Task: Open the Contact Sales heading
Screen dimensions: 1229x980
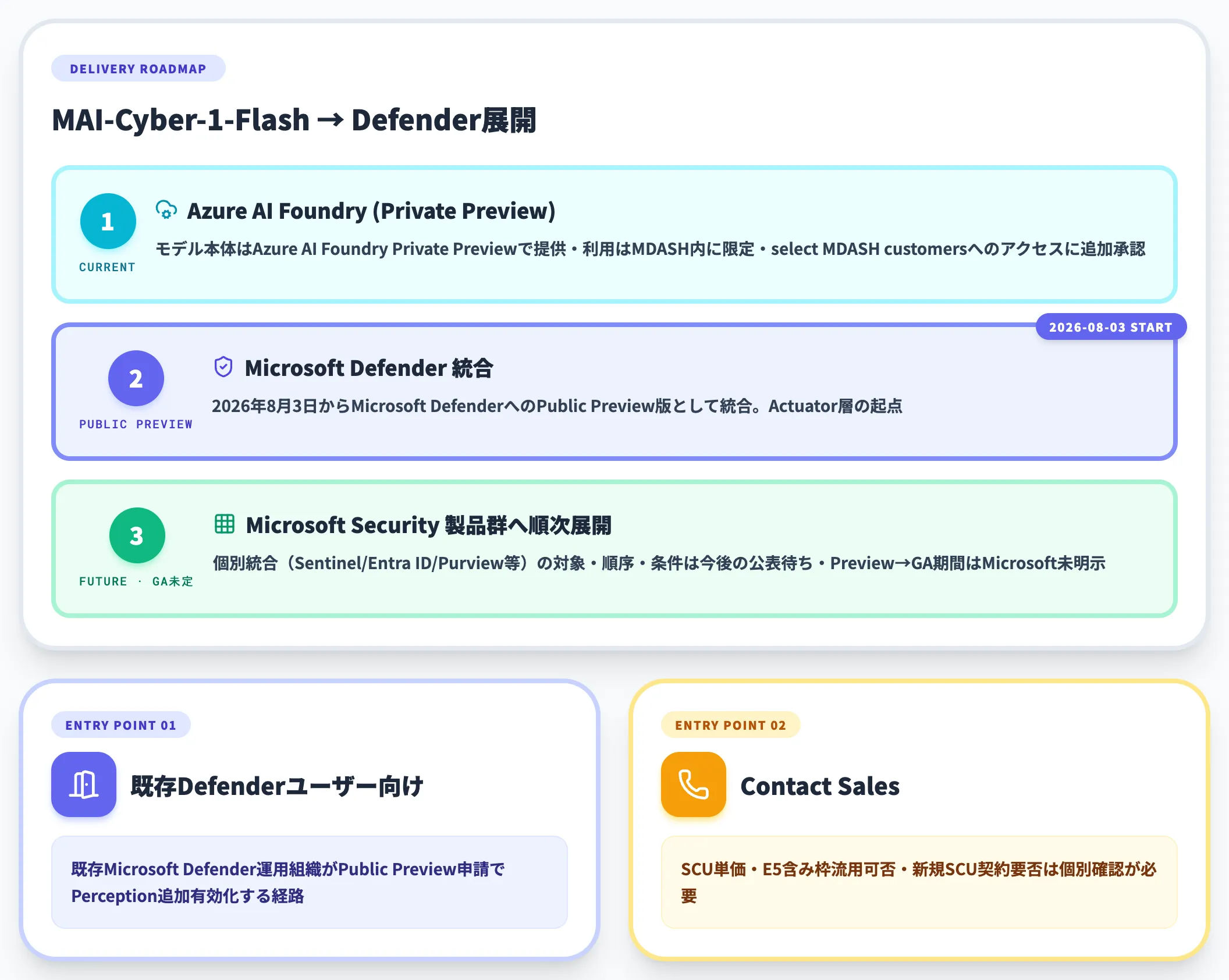Action: (820, 786)
